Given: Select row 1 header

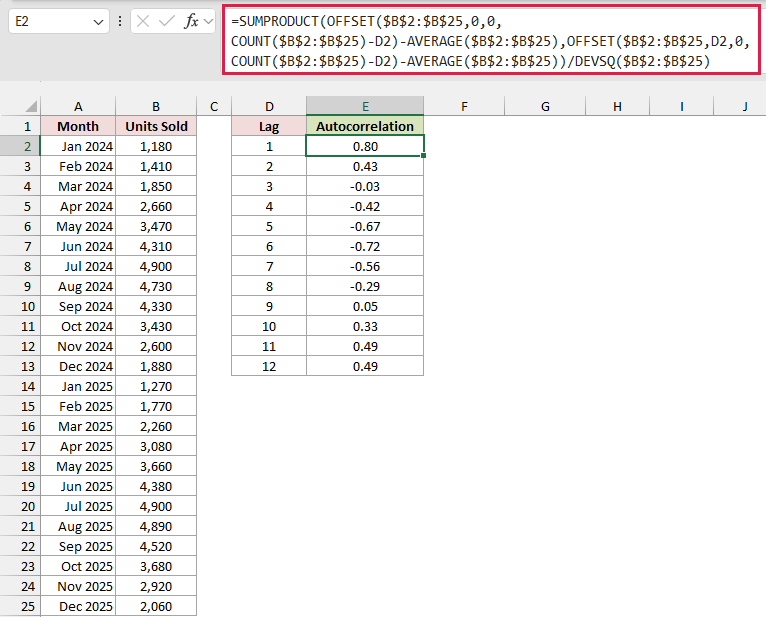Looking at the screenshot, I should click(20, 126).
